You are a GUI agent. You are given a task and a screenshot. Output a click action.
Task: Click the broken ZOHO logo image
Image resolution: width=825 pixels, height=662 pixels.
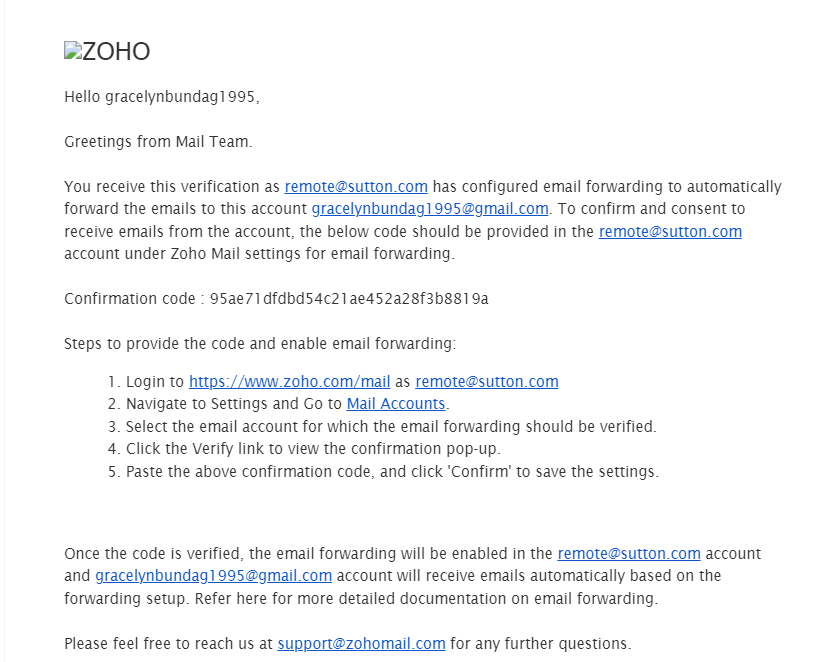click(x=107, y=52)
